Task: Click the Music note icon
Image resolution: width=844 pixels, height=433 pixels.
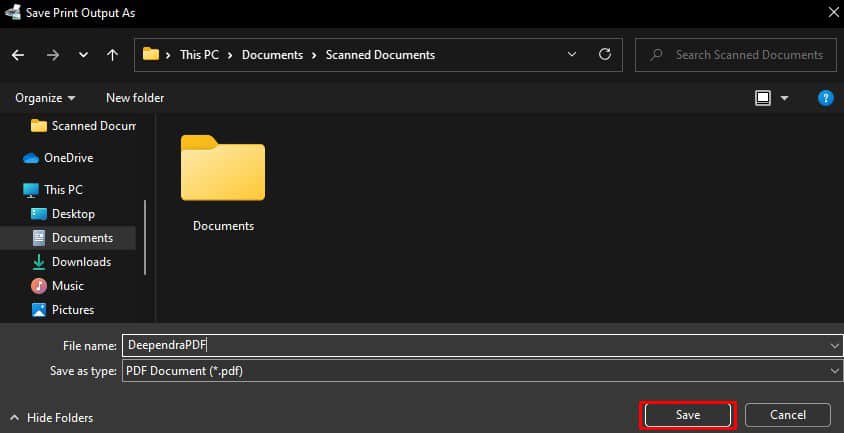Action: click(39, 285)
